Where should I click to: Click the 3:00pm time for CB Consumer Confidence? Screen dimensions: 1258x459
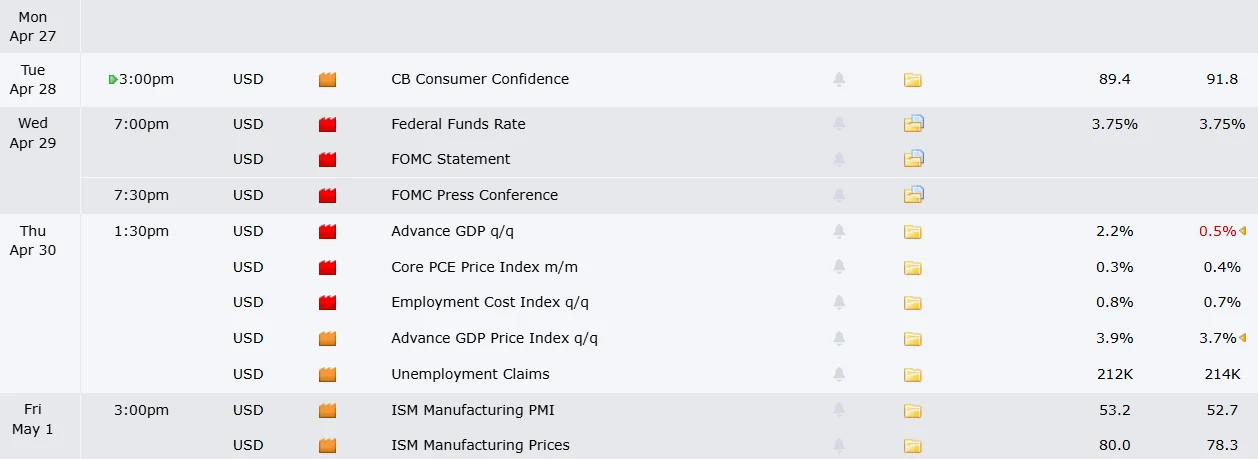coord(146,79)
